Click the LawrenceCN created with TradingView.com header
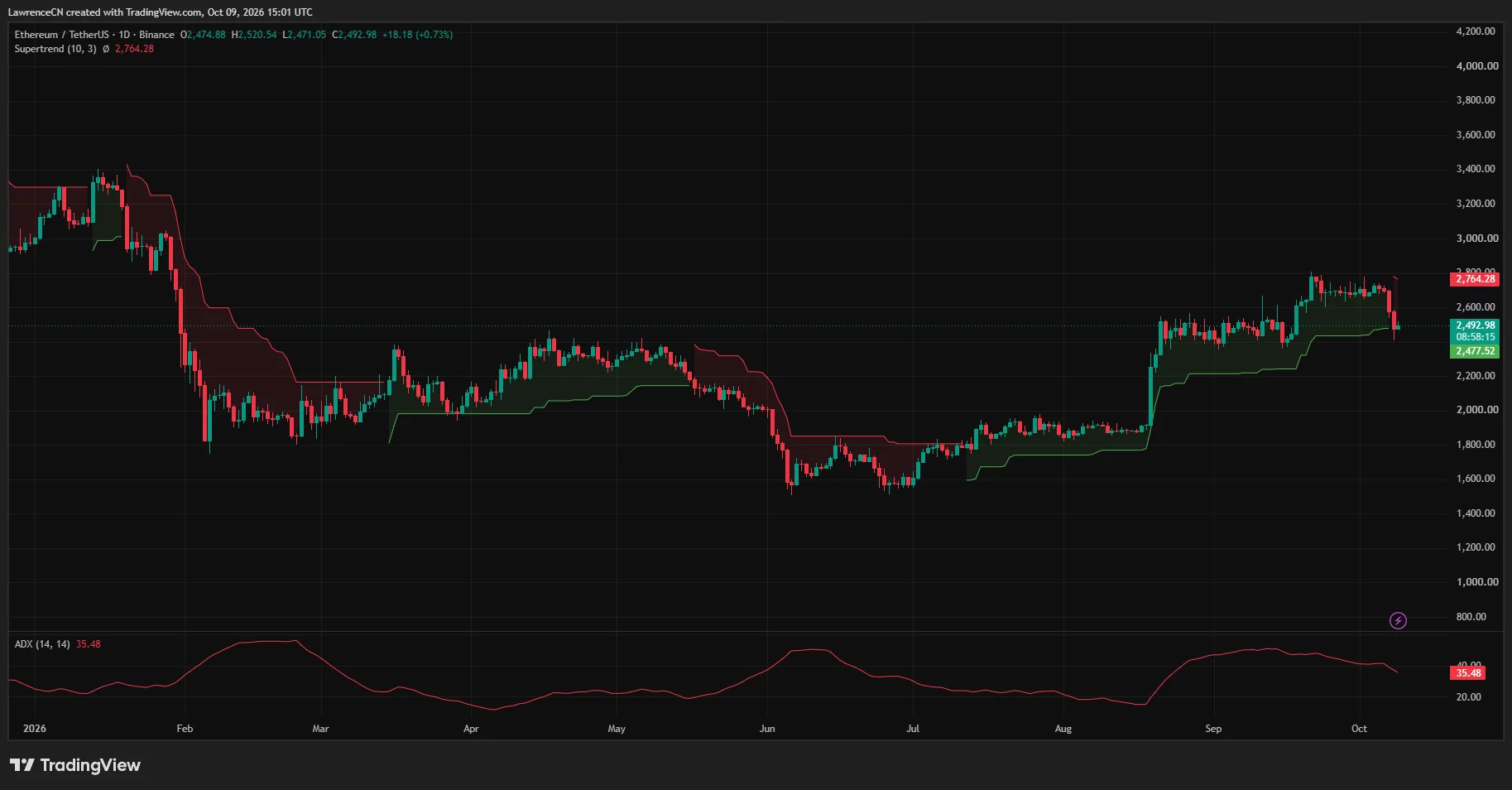Viewport: 1512px width, 790px height. (x=161, y=12)
